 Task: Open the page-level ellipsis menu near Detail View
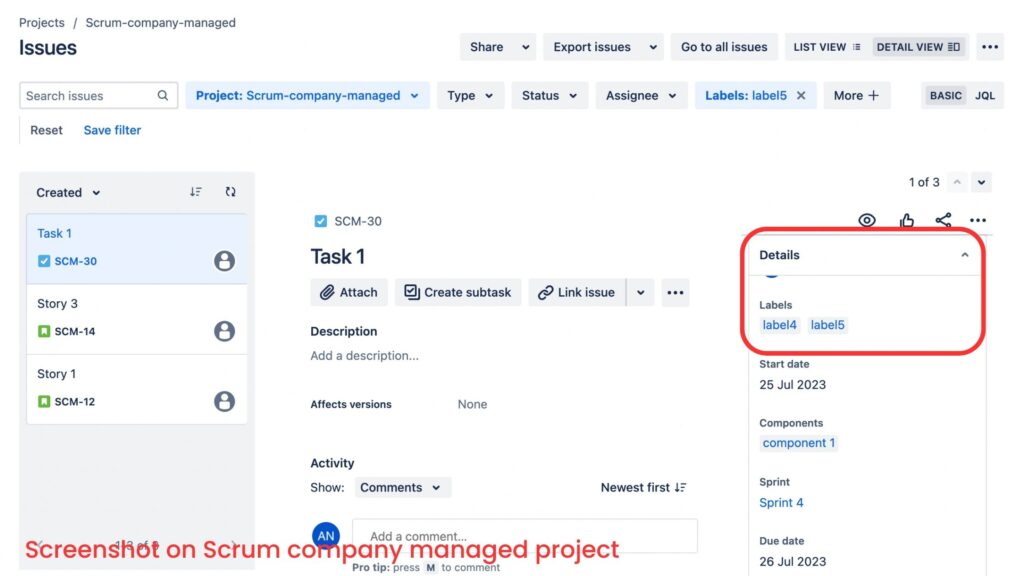coord(990,47)
